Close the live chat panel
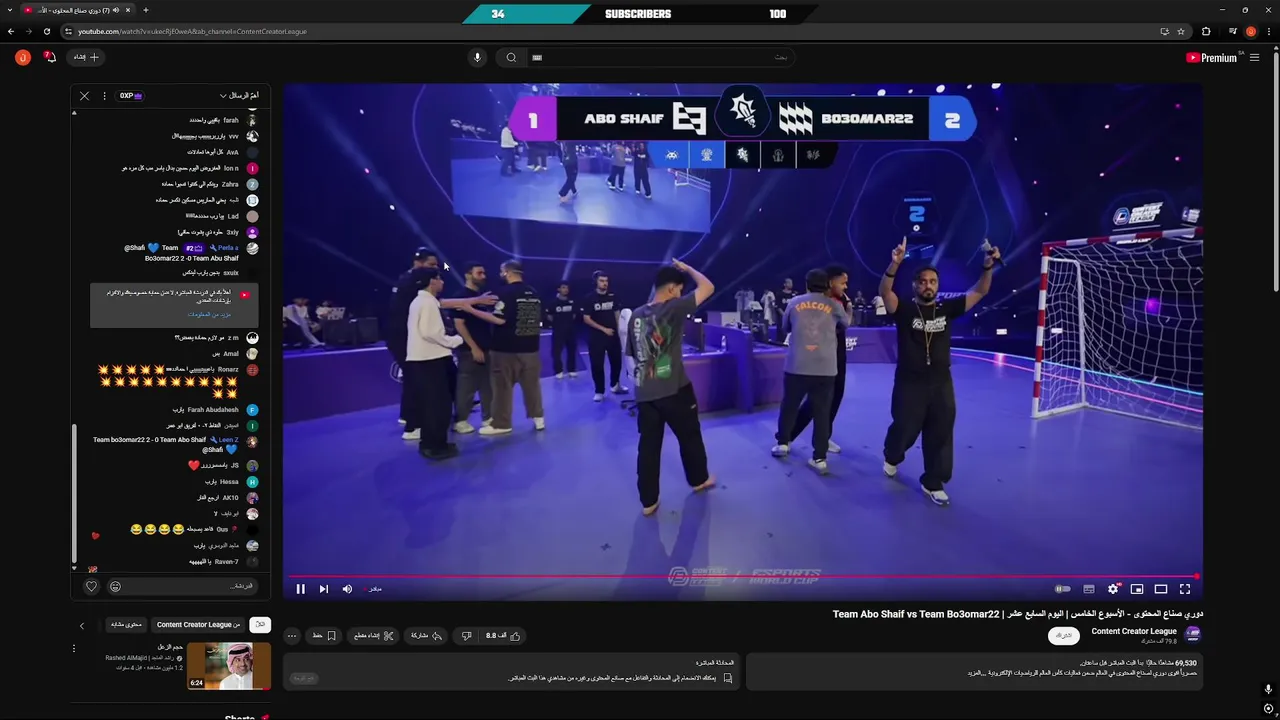Screen dimensions: 1280x720 pos(84,96)
